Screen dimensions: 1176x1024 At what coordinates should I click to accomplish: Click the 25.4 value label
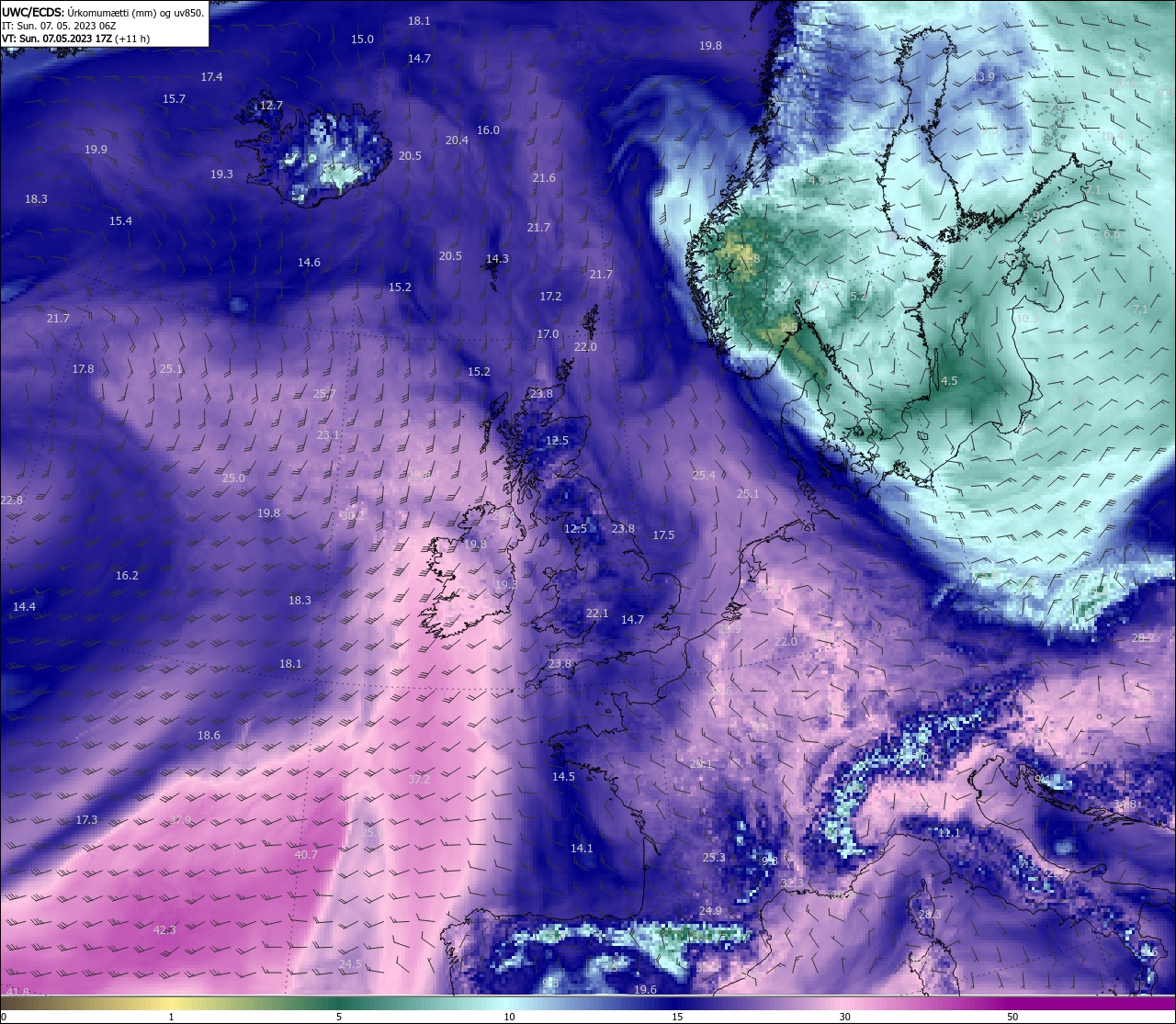pos(704,476)
